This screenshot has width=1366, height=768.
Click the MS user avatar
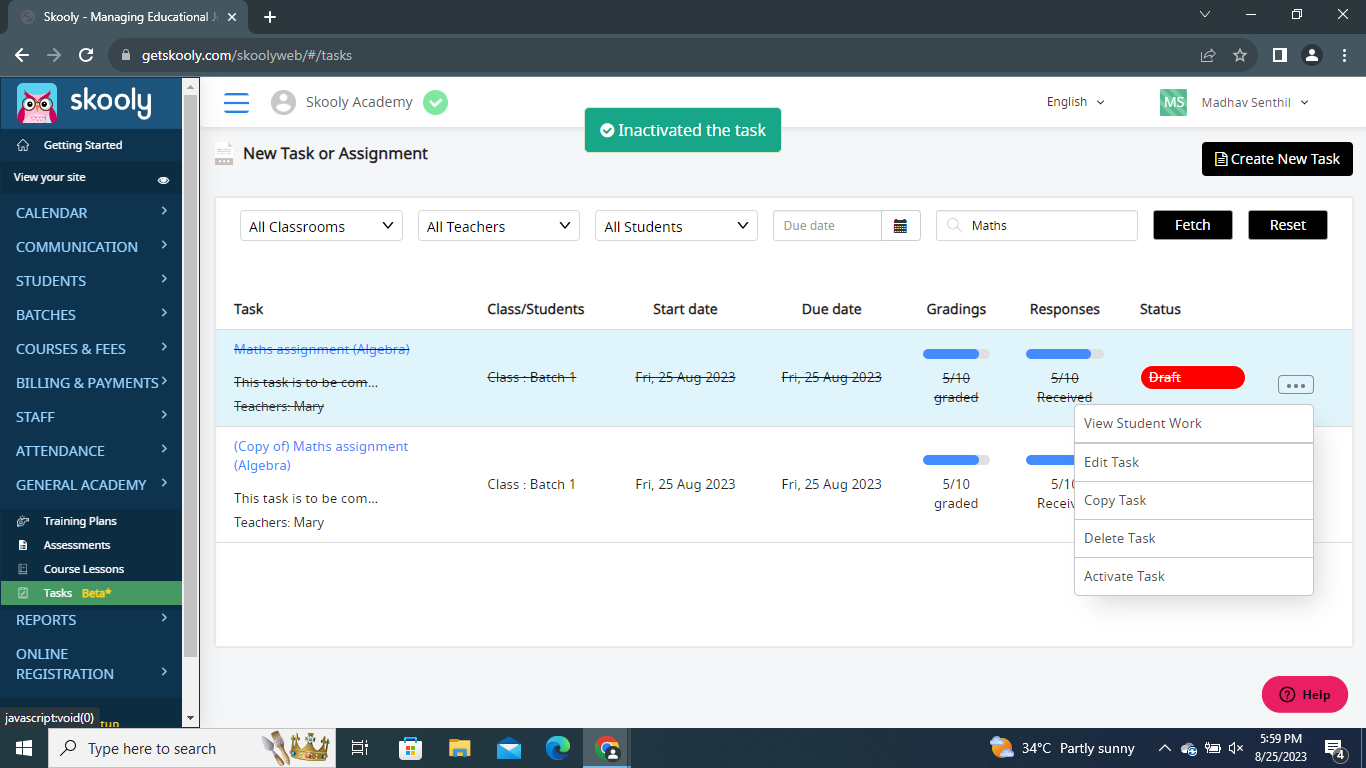pyautogui.click(x=1173, y=102)
